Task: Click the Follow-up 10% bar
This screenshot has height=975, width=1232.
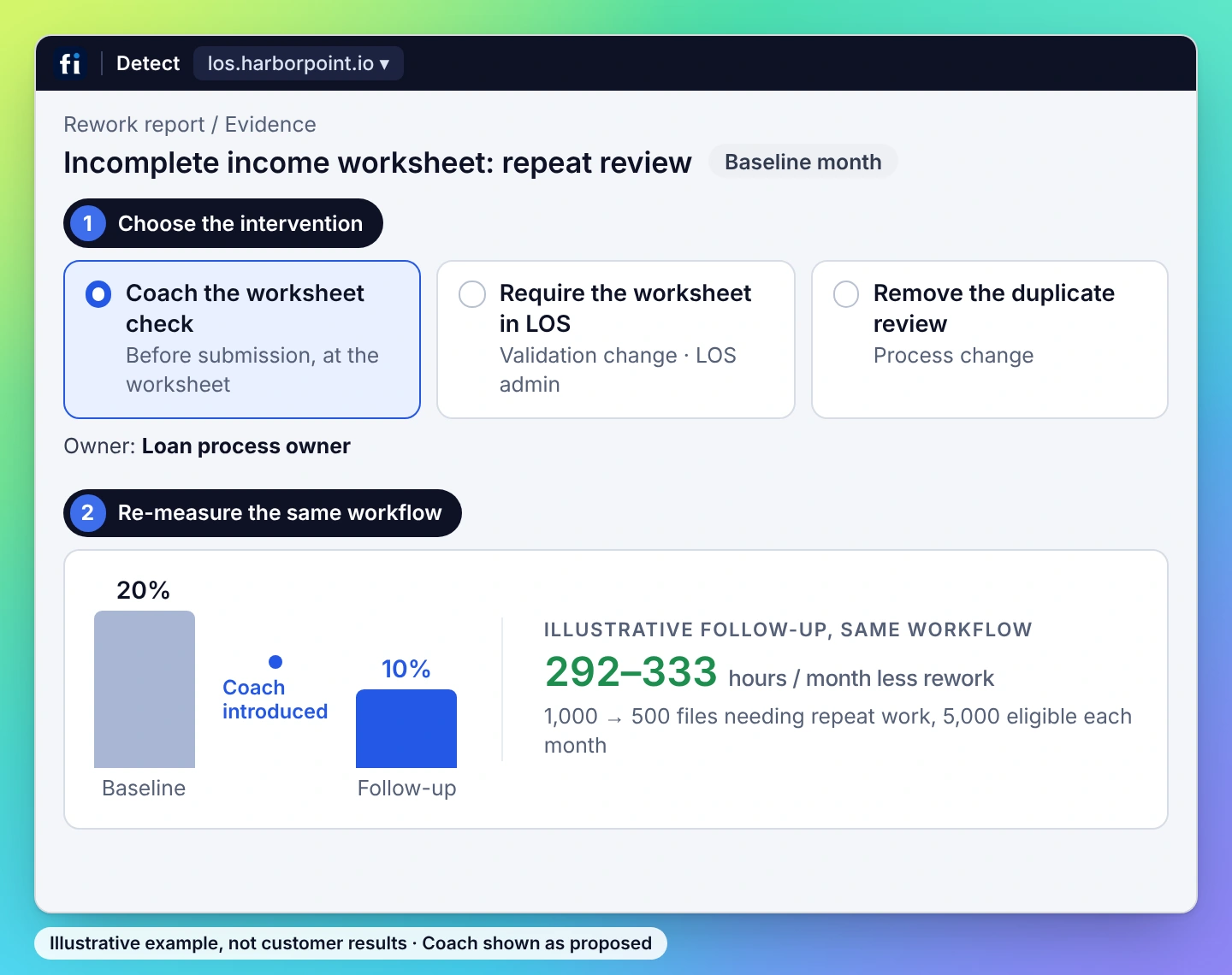Action: (406, 729)
